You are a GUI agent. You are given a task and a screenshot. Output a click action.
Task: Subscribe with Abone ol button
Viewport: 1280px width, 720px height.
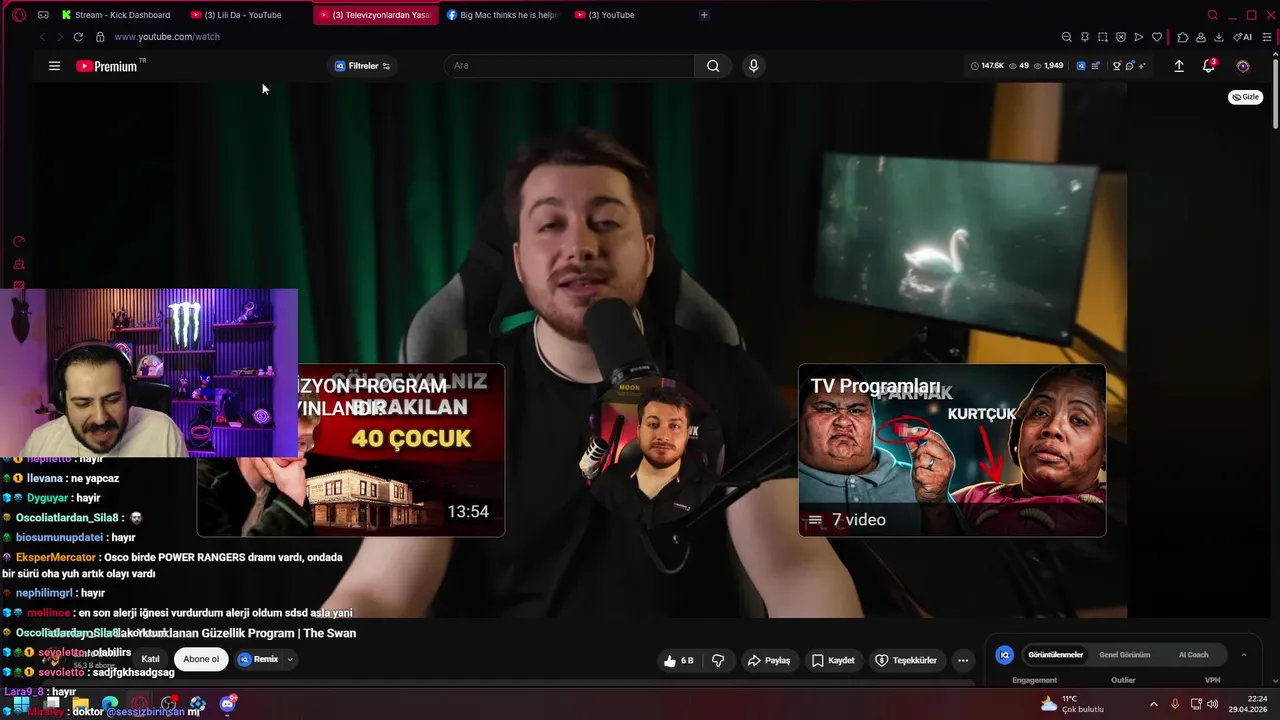[200, 659]
